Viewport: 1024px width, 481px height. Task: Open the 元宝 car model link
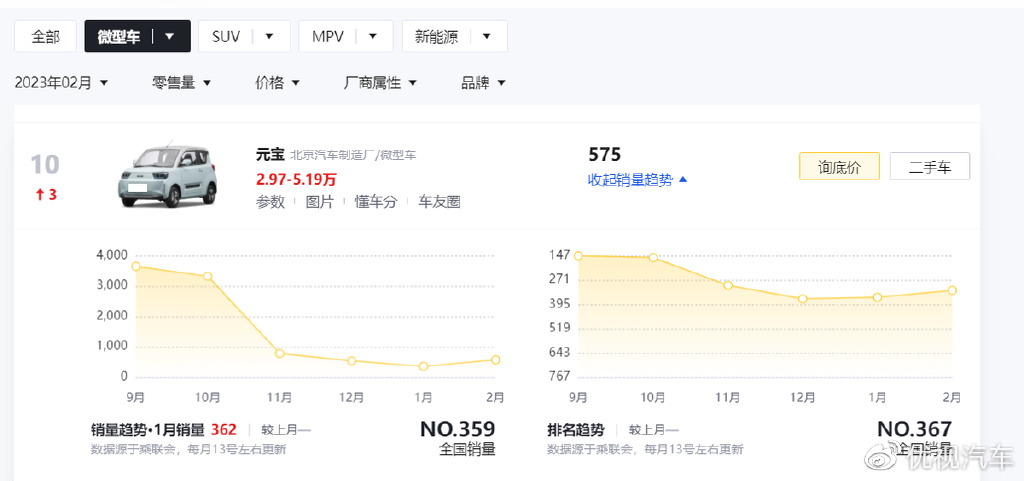270,154
